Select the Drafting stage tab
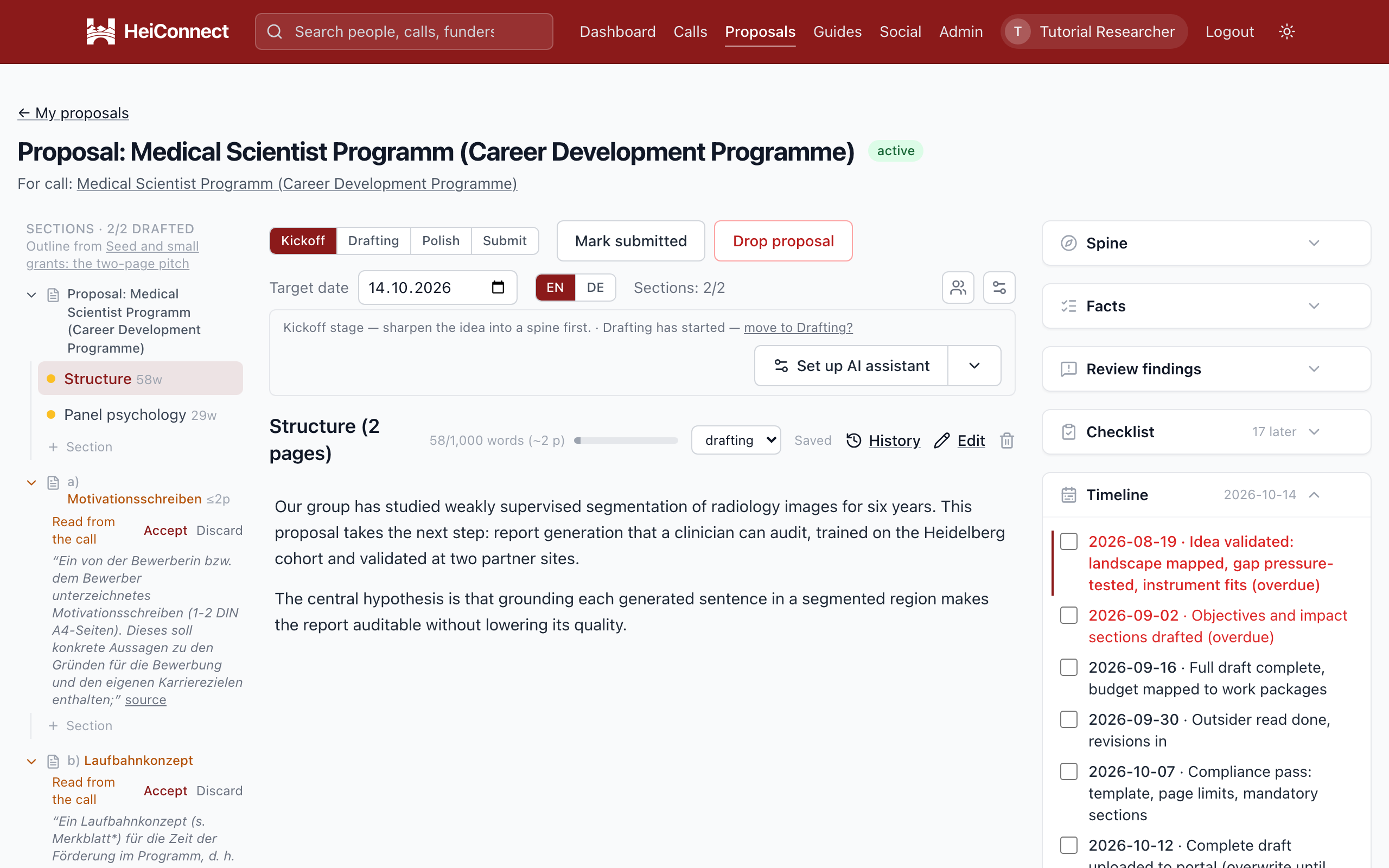 click(373, 240)
